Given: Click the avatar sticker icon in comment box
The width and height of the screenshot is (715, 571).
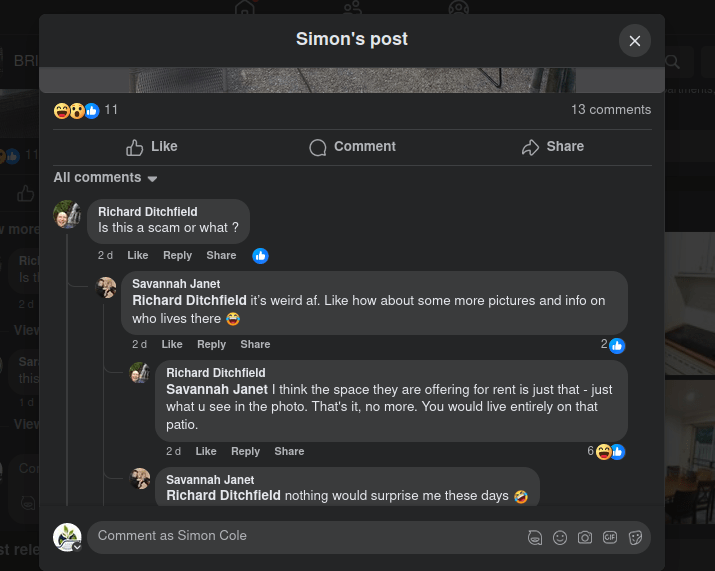Looking at the screenshot, I should click(535, 538).
